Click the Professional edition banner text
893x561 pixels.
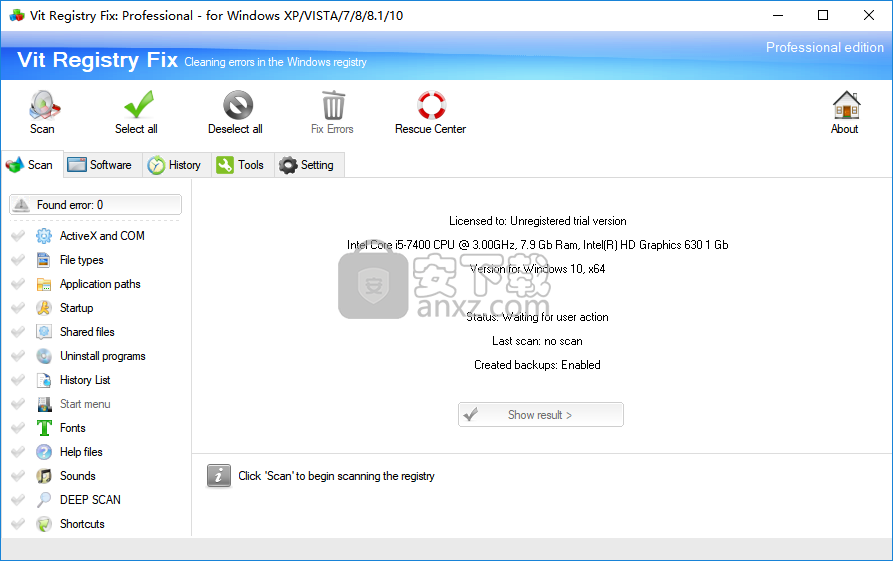[825, 47]
